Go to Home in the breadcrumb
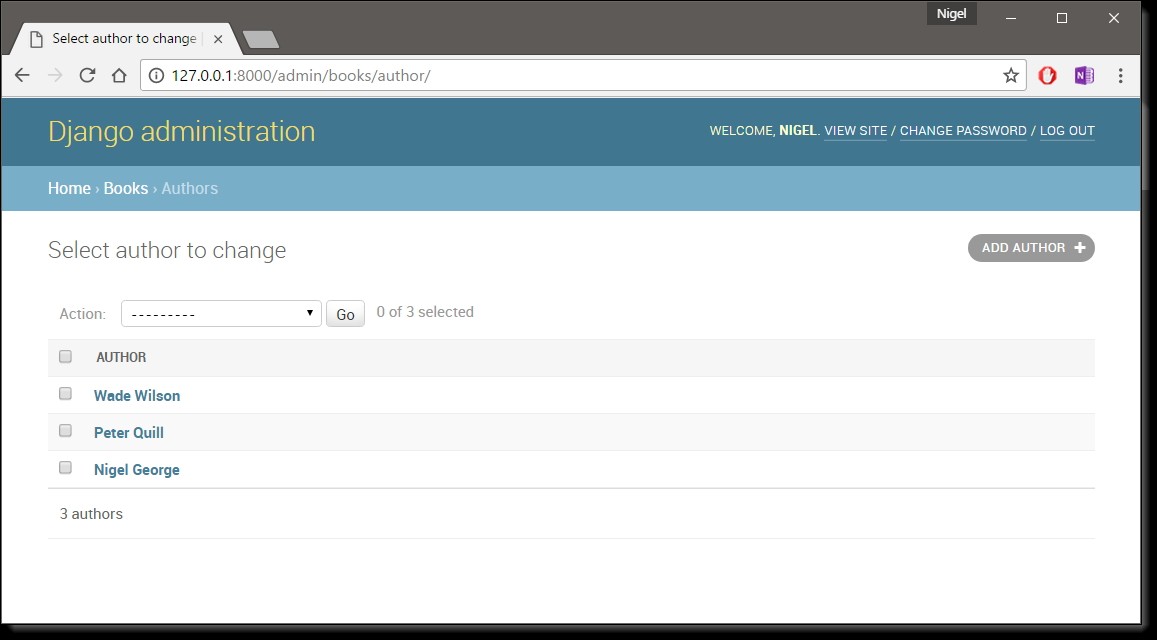Screen dimensions: 1157x640 (x=69, y=188)
